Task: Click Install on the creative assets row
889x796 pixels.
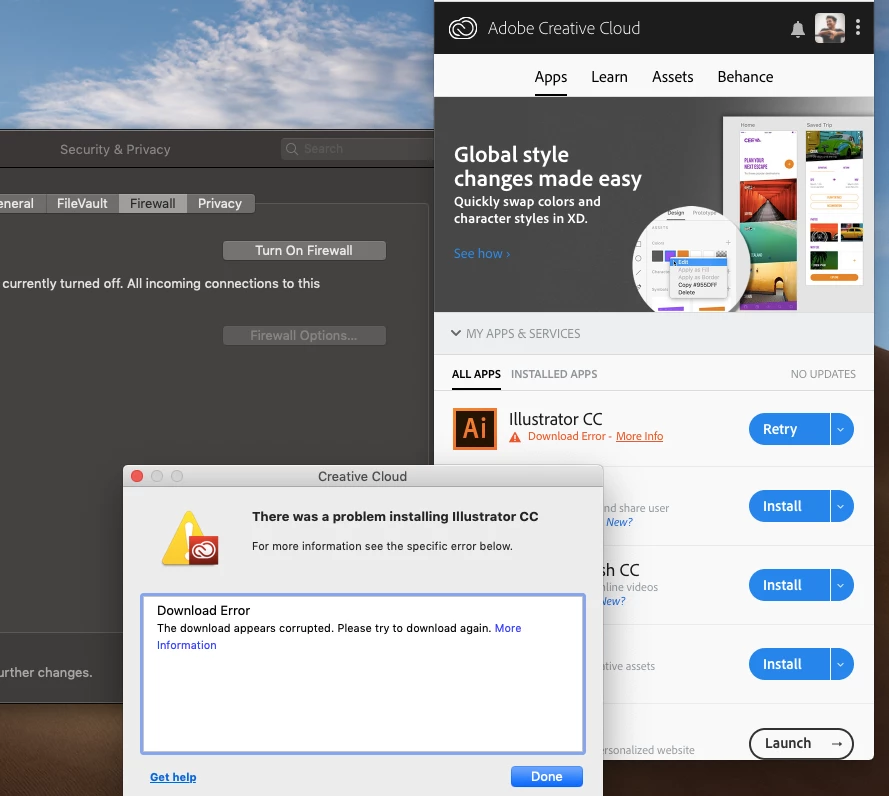Action: (789, 664)
